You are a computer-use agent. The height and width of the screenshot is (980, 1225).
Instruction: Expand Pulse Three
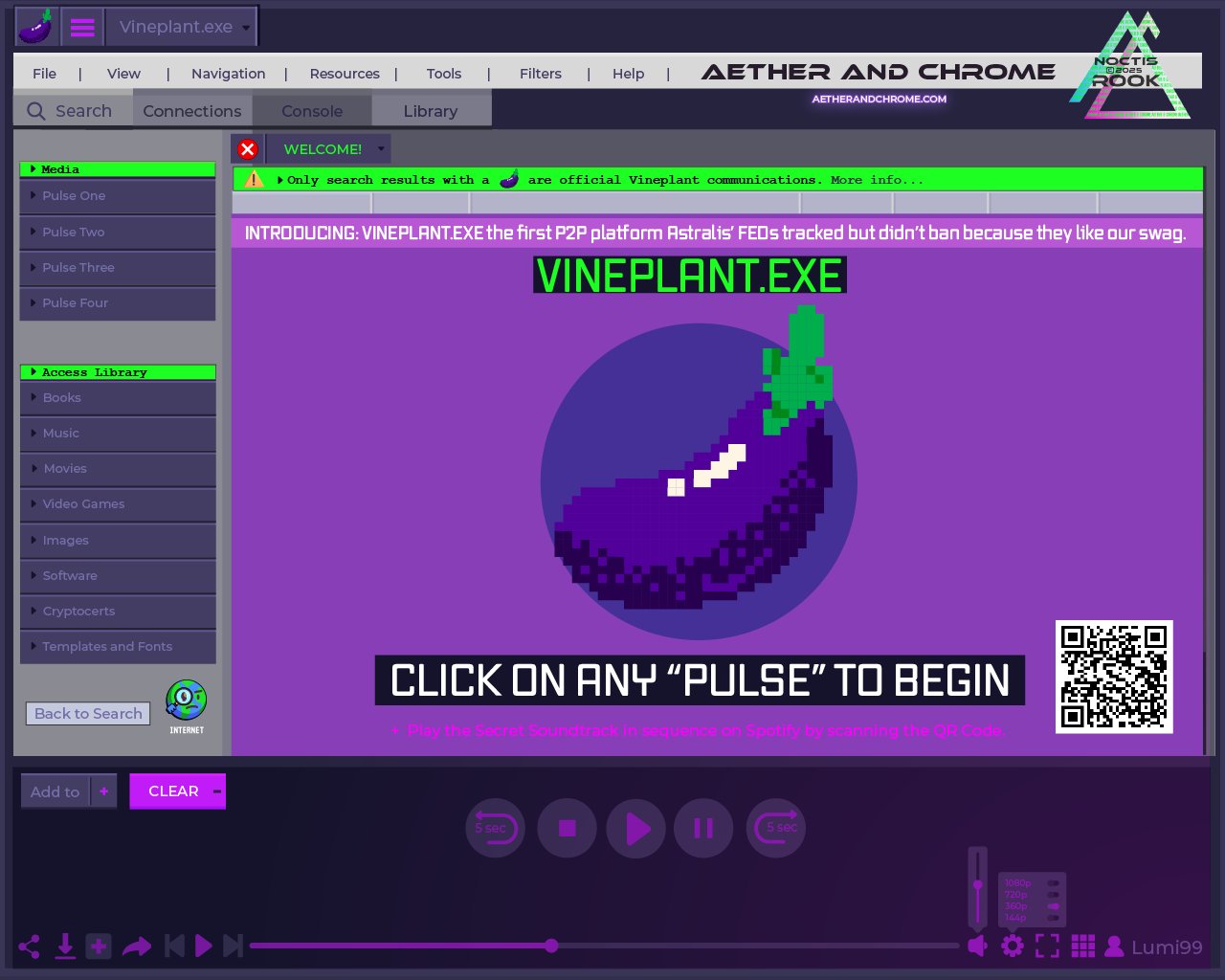point(118,268)
